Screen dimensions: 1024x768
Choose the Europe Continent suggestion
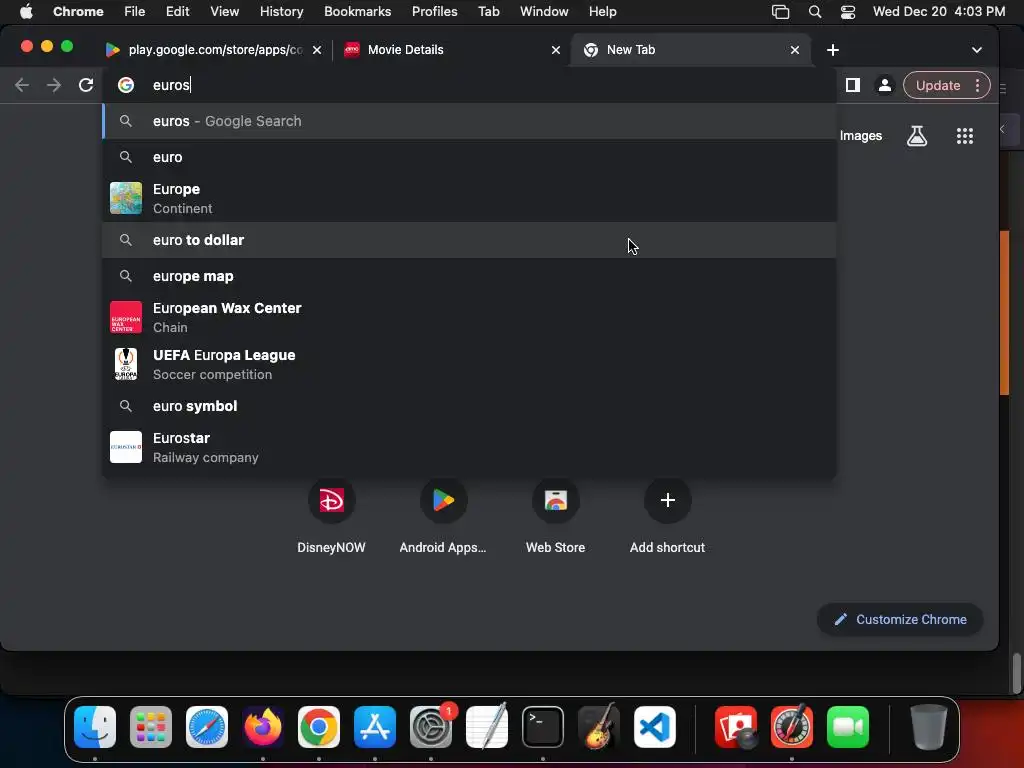[x=469, y=199]
